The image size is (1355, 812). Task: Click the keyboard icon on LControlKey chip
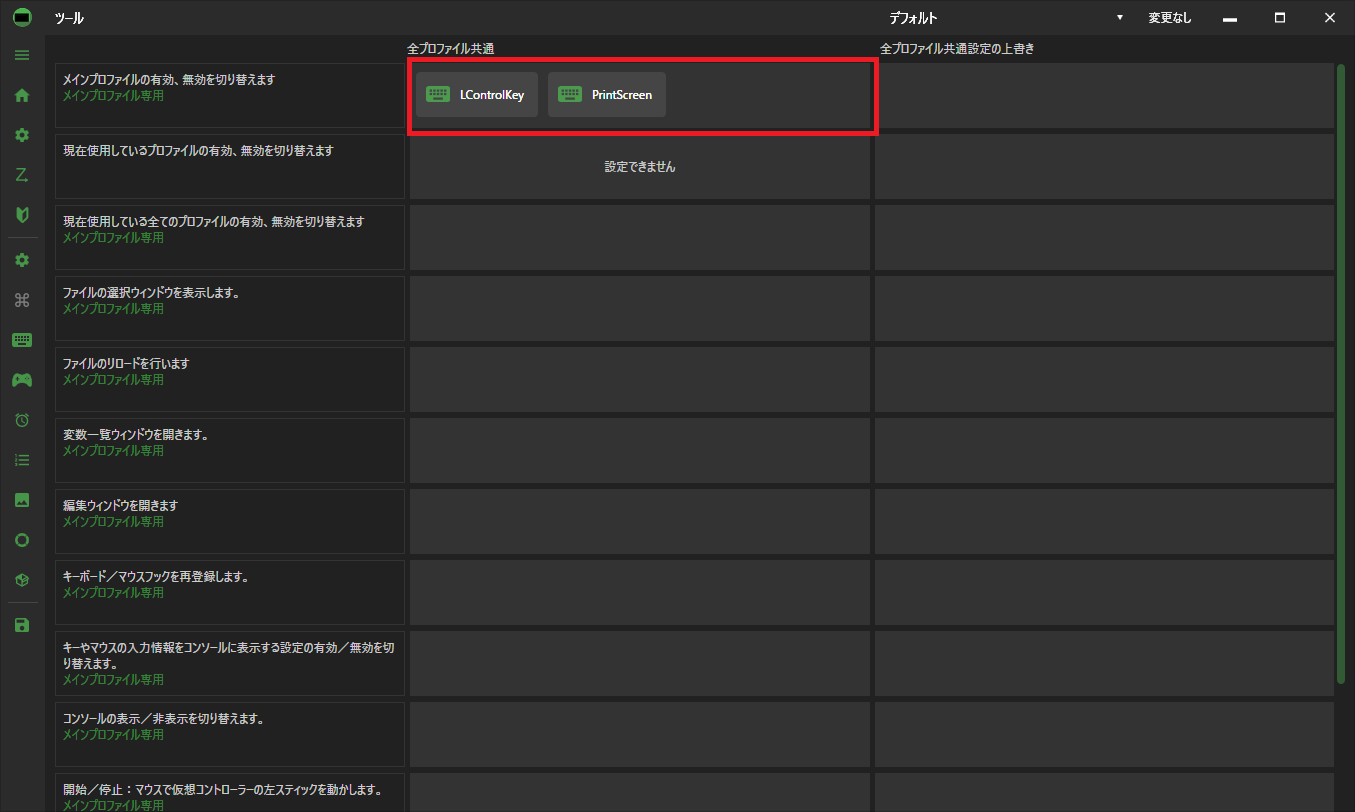437,95
